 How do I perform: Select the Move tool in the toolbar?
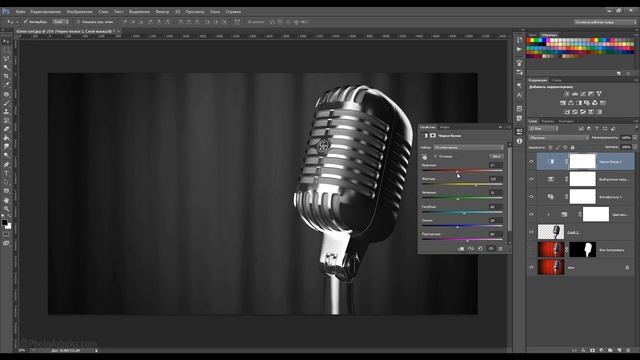pos(6,42)
